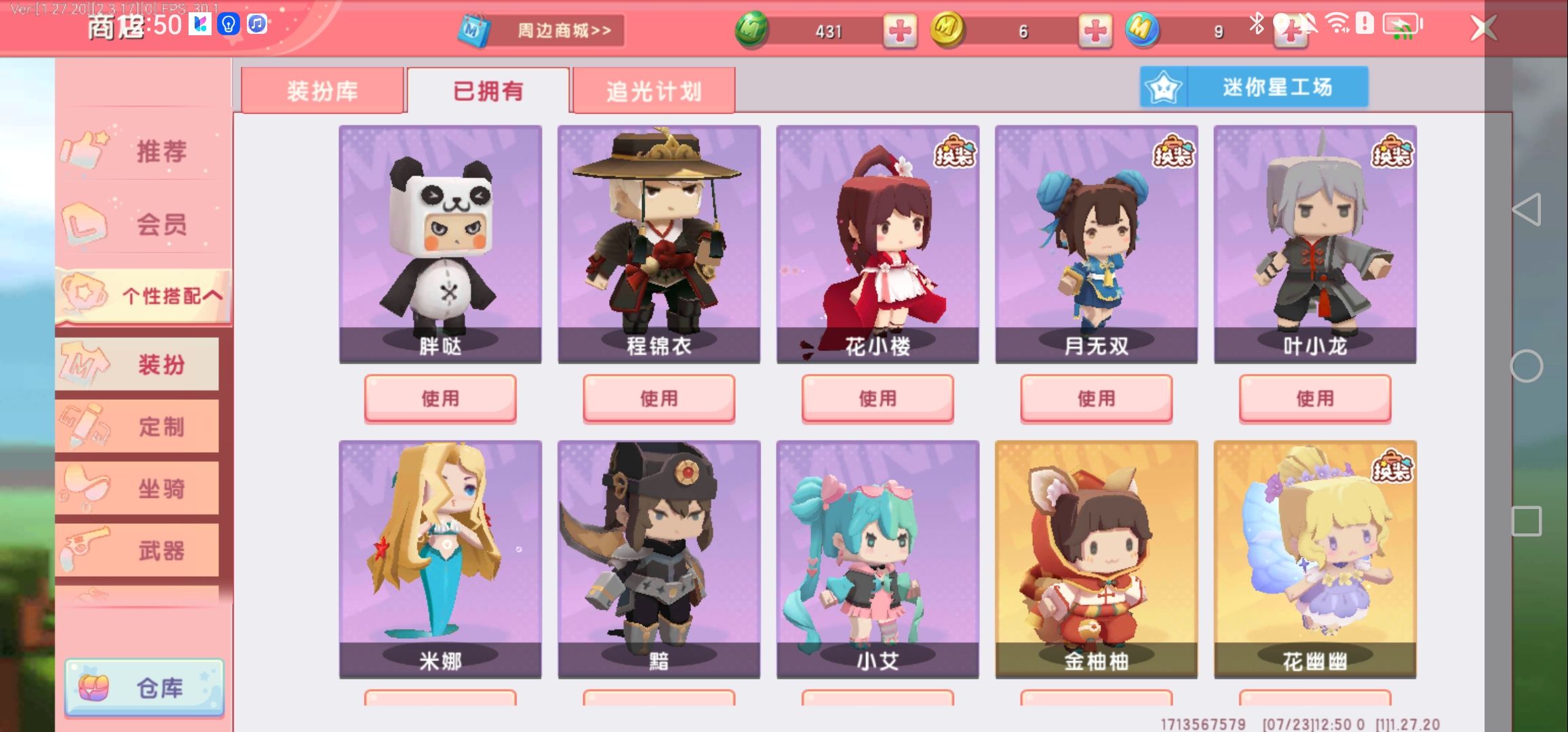This screenshot has height=732, width=1568.
Task: Select the 小艾 character card
Action: point(878,559)
